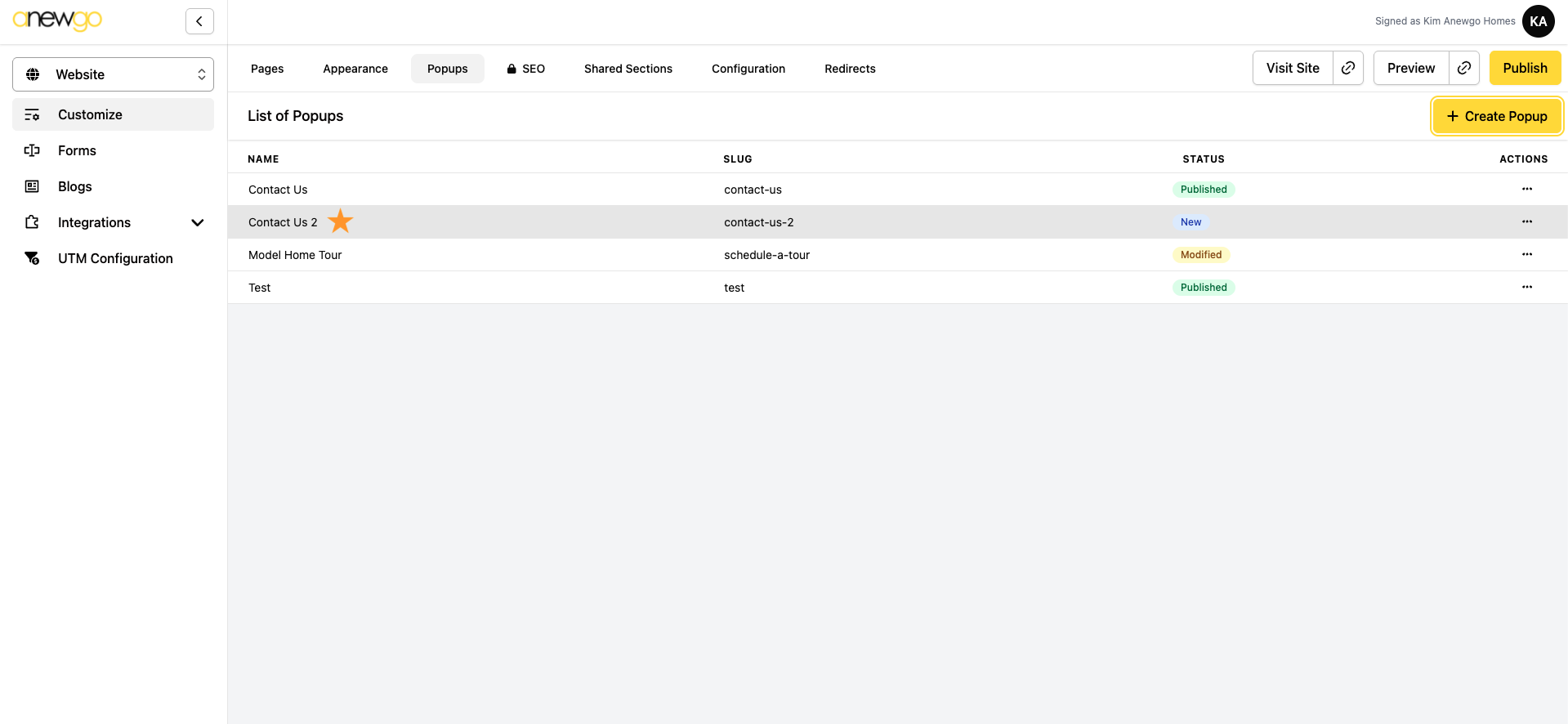This screenshot has height=724, width=1568.
Task: Open actions menu for Model Home Tour
Action: pos(1526,254)
